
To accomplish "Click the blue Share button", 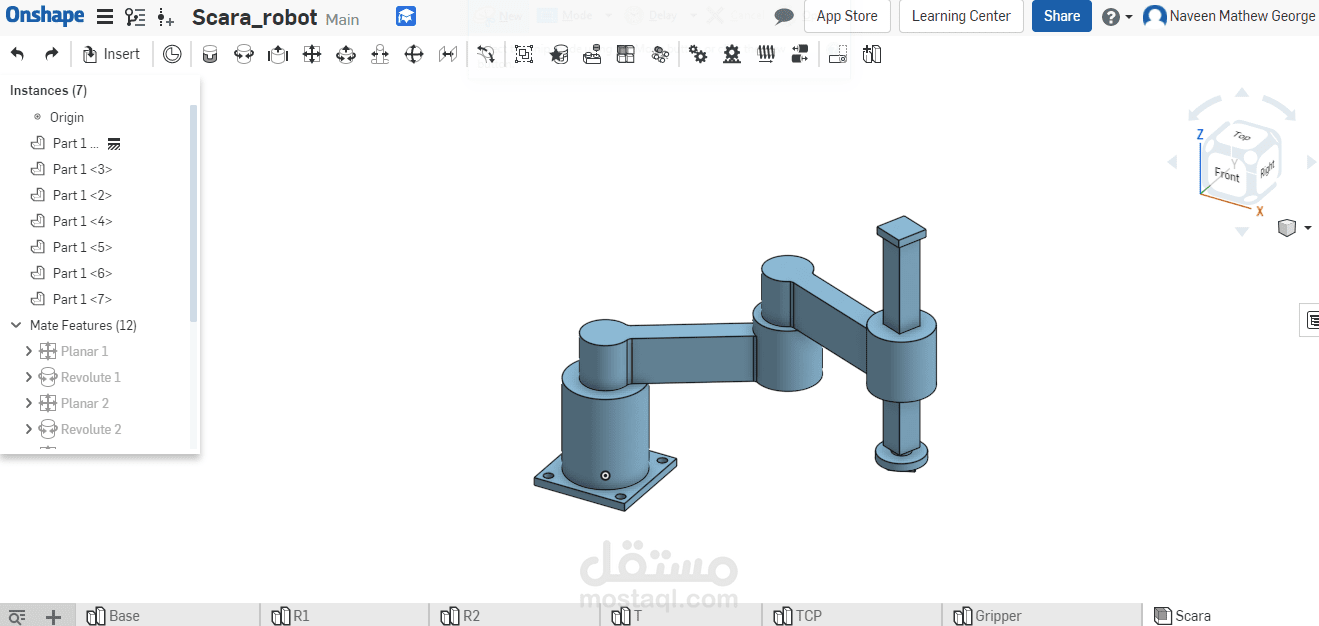I will point(1061,16).
